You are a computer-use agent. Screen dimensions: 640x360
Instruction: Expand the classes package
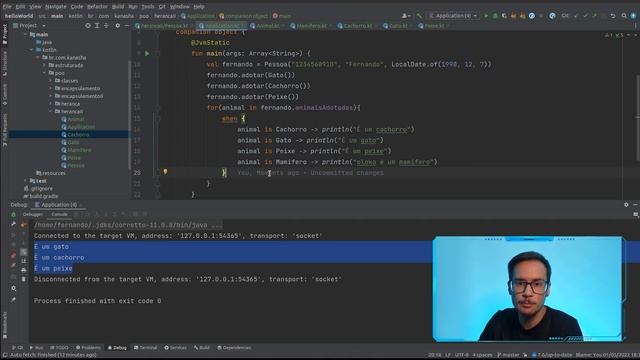coord(51,81)
